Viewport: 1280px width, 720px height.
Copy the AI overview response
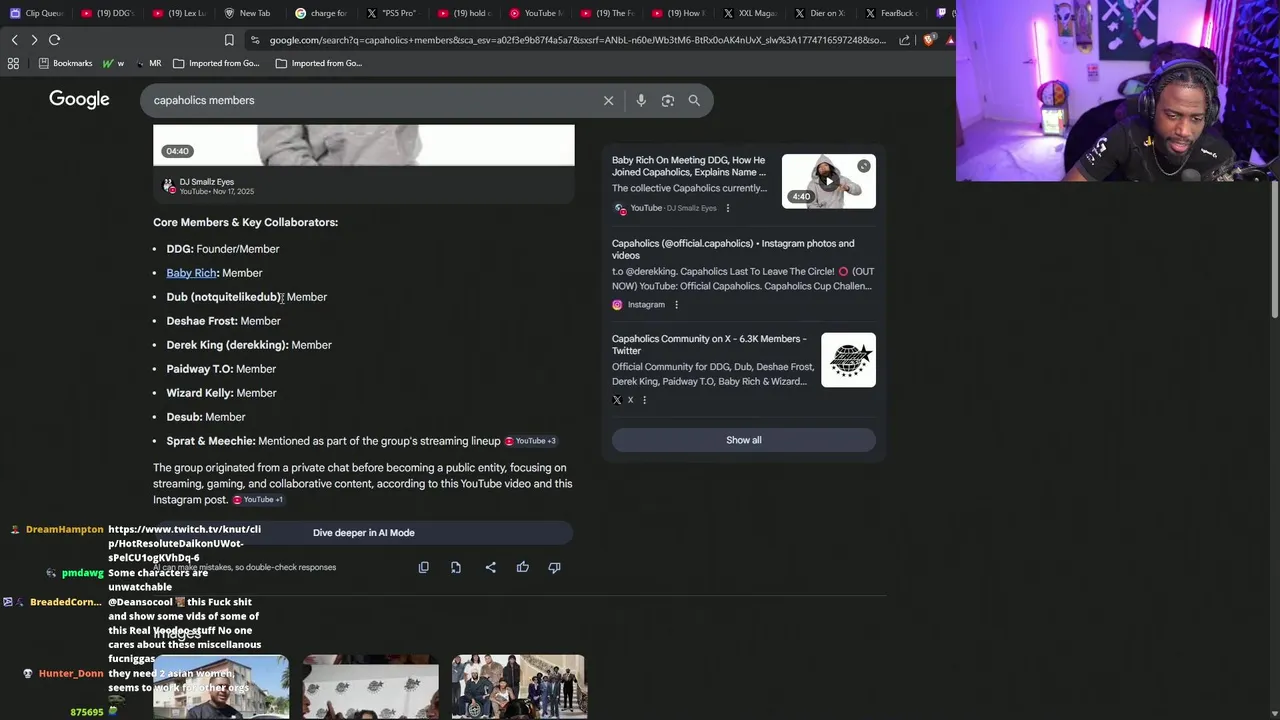(x=424, y=567)
